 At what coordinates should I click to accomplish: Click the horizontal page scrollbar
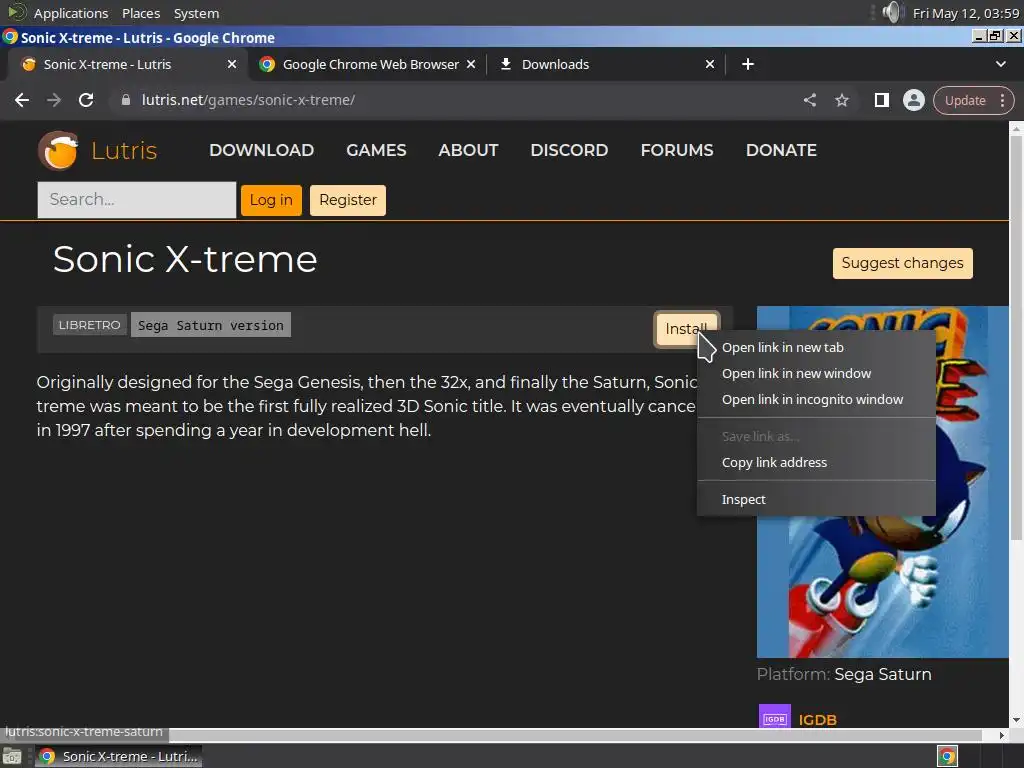click(x=575, y=735)
